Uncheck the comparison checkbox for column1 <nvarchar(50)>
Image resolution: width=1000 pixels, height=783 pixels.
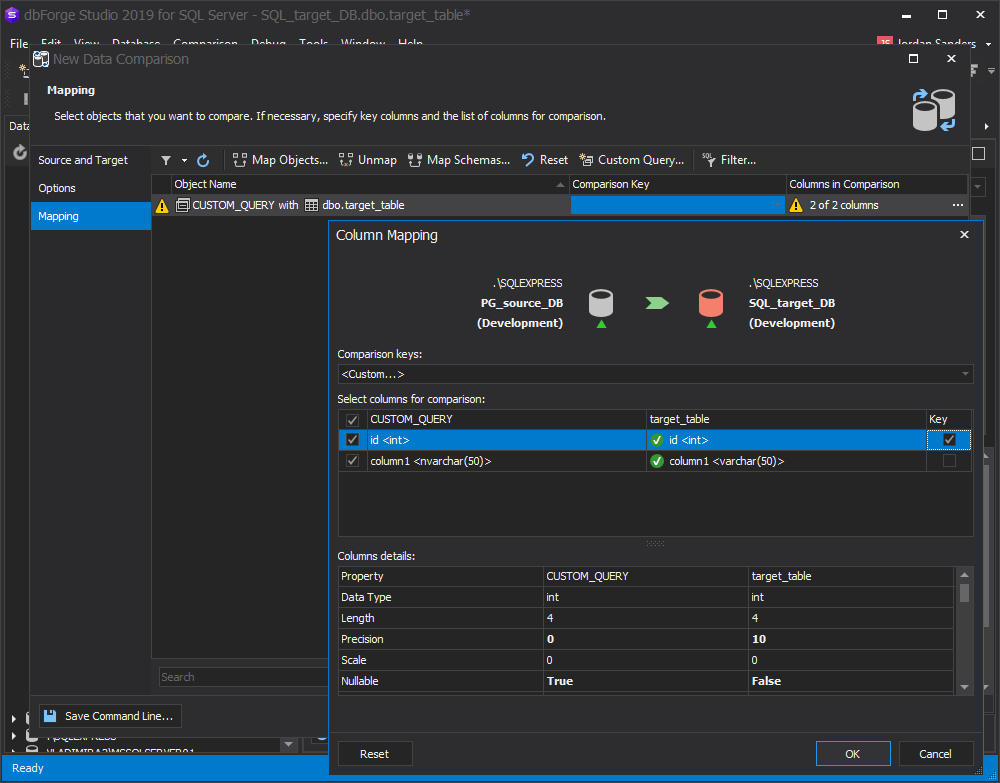(x=352, y=460)
